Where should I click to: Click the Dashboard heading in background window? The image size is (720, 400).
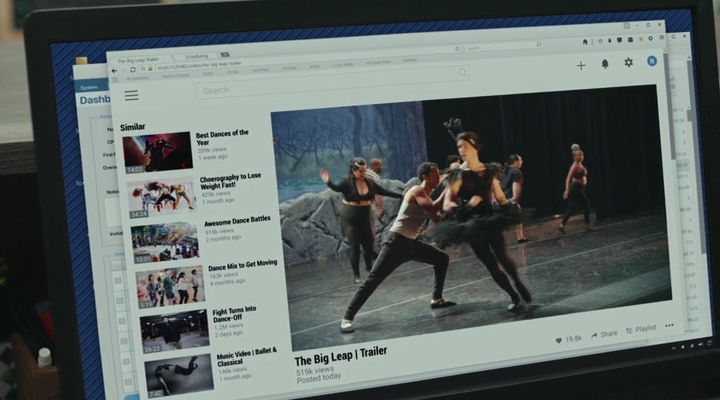coord(95,100)
